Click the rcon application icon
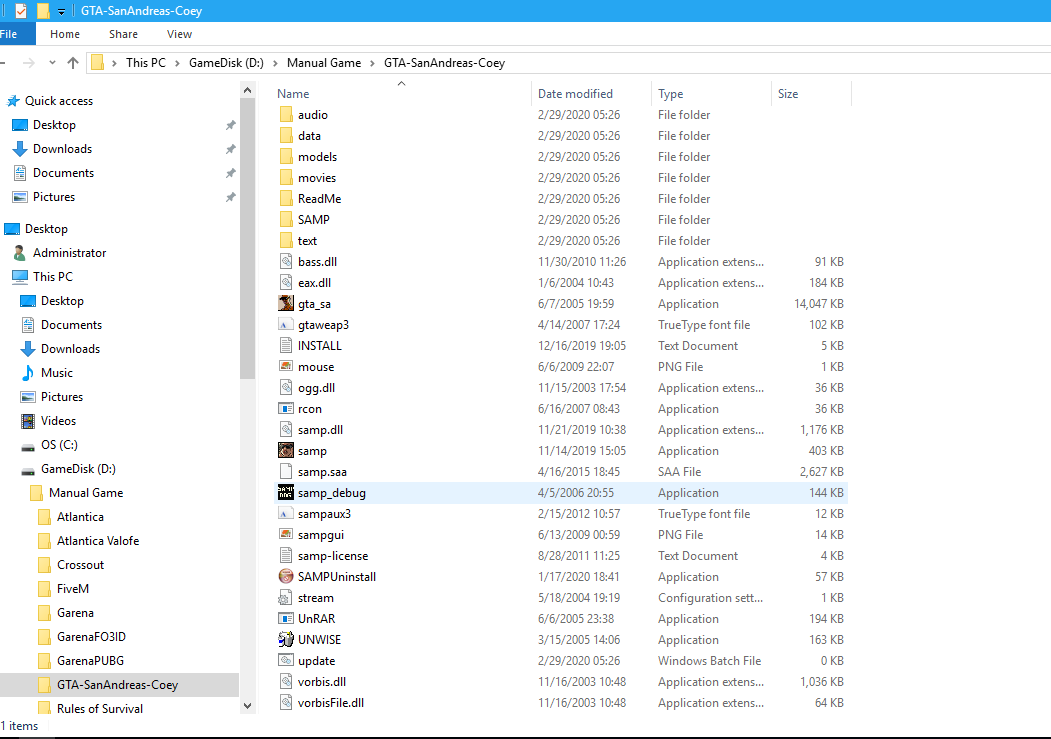Viewport: 1051px width, 739px height. [x=286, y=409]
